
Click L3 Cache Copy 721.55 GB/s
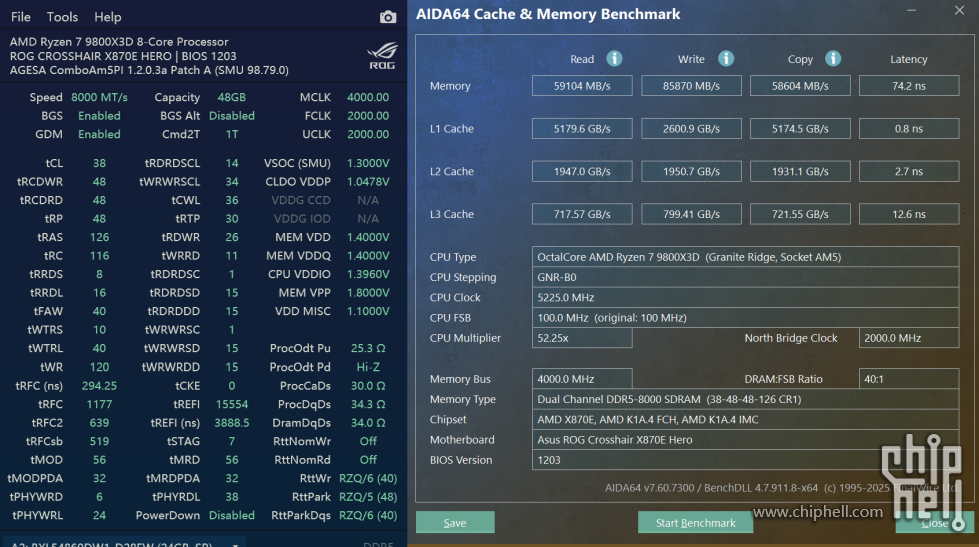click(800, 214)
